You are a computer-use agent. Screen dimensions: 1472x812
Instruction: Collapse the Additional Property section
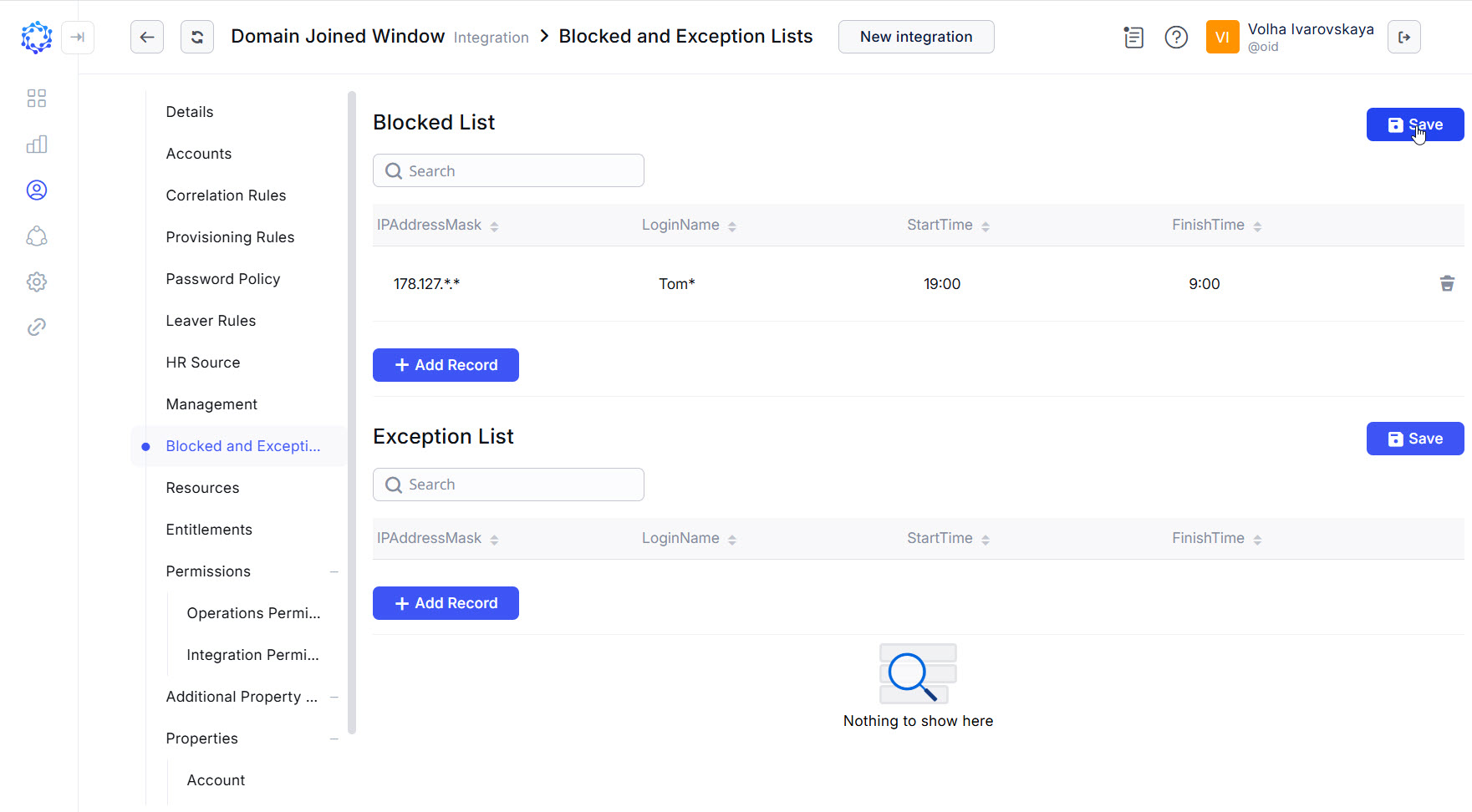tap(334, 697)
